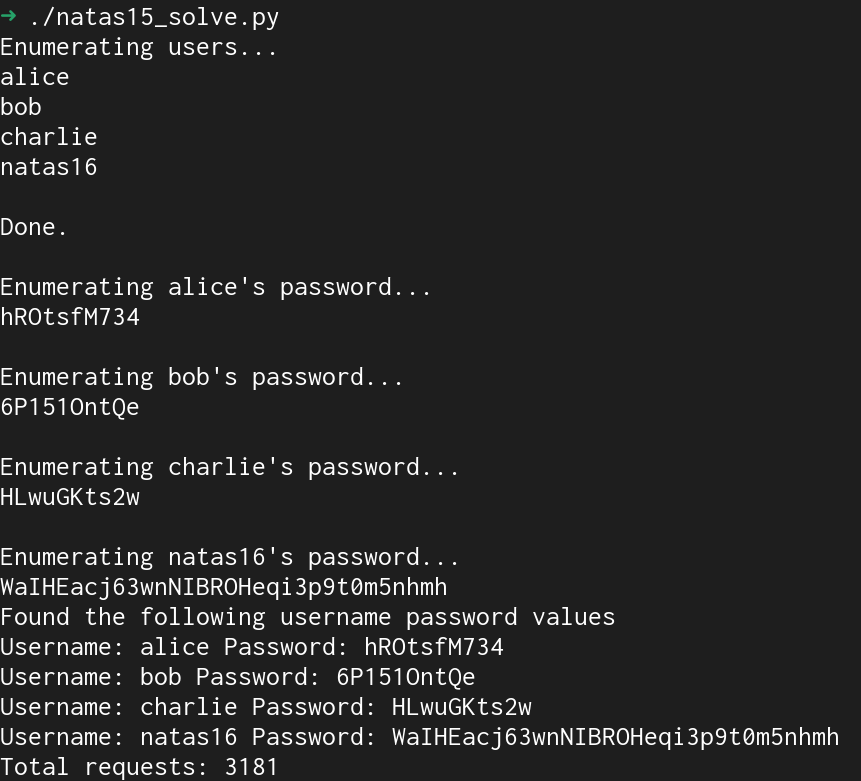Click 'Found the following username password values'

[x=308, y=618]
